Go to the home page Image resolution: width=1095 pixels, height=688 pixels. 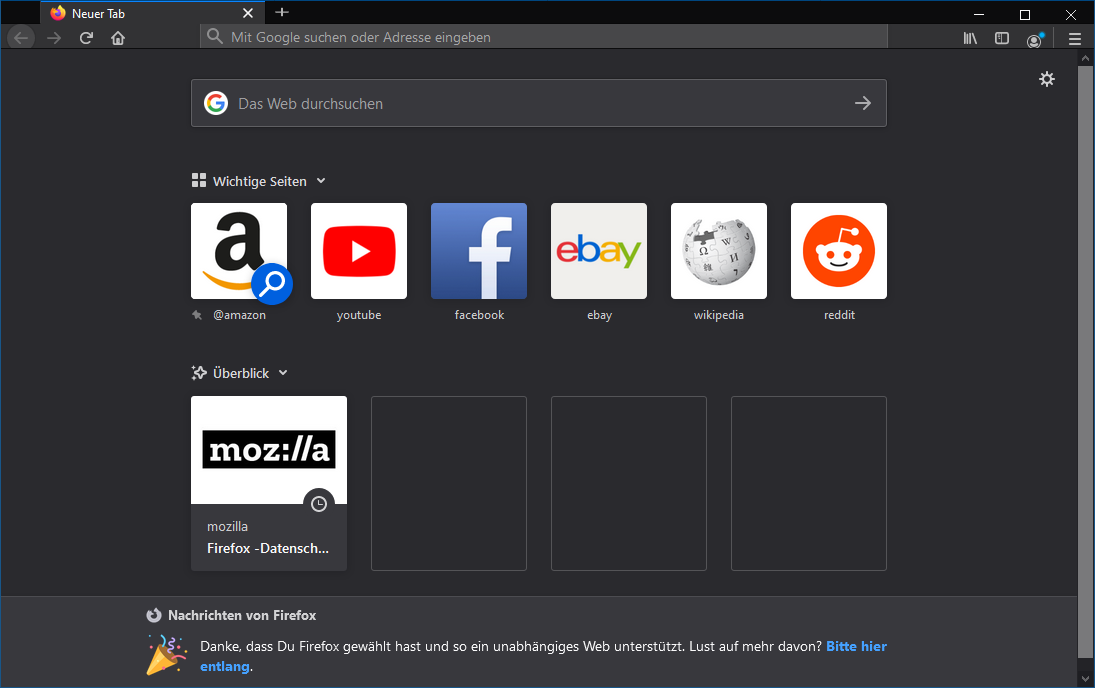pos(118,38)
